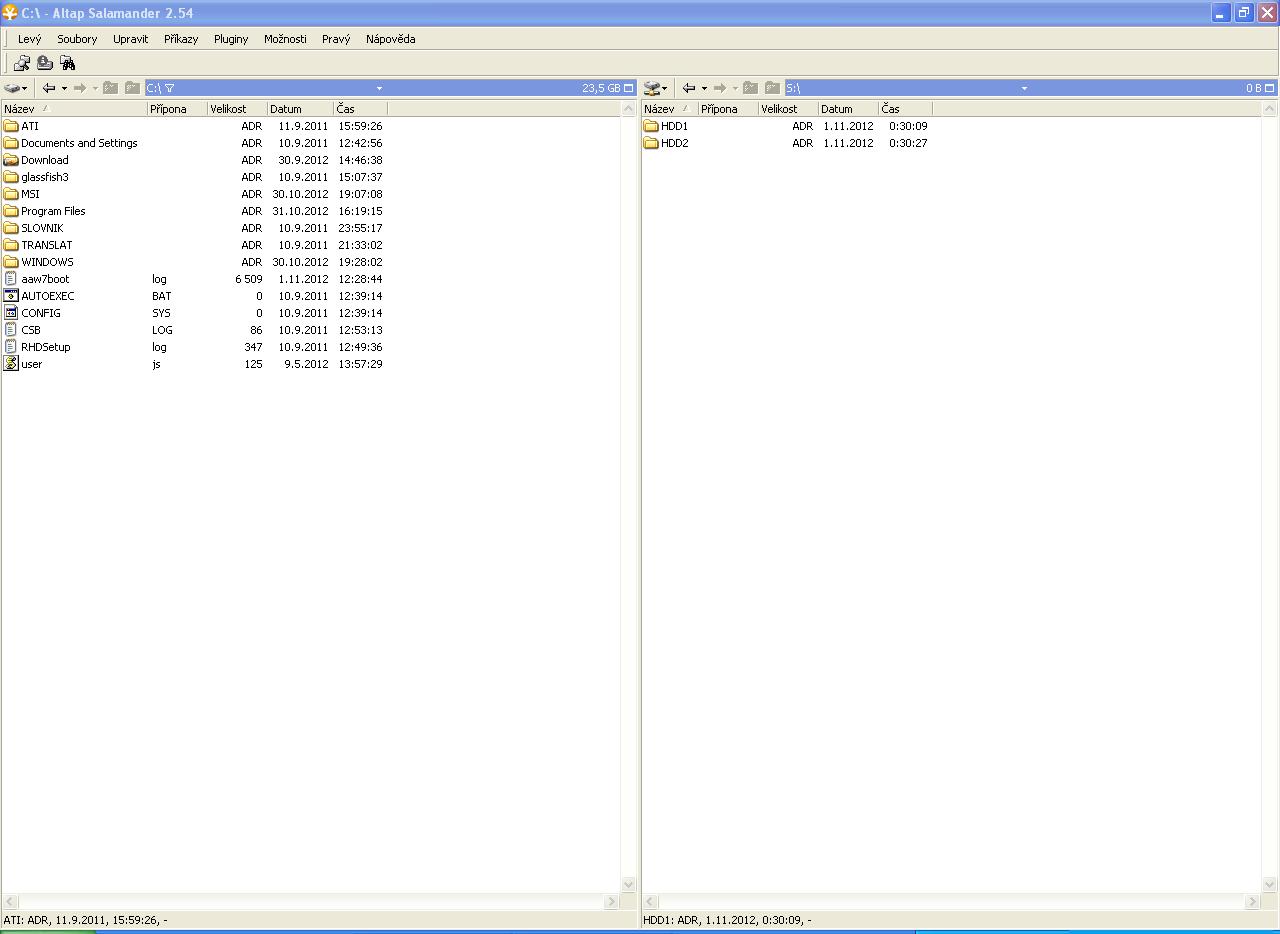This screenshot has width=1280, height=934.
Task: Click the left panel vertical scrollbar down arrow
Action: (x=629, y=884)
